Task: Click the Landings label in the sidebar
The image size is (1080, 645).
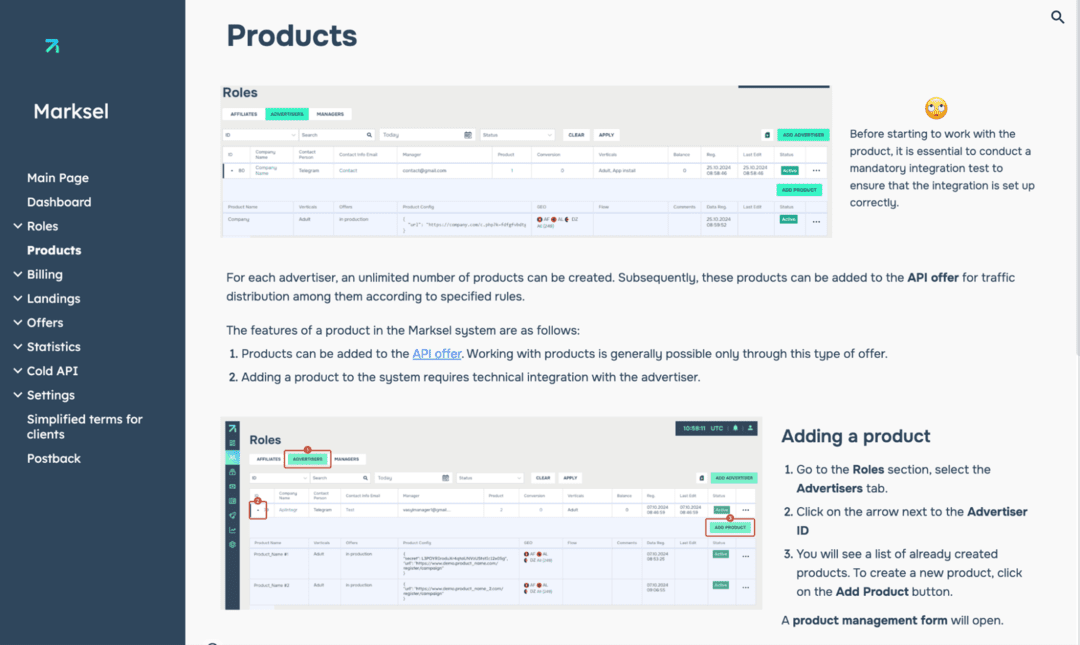Action: tap(54, 298)
